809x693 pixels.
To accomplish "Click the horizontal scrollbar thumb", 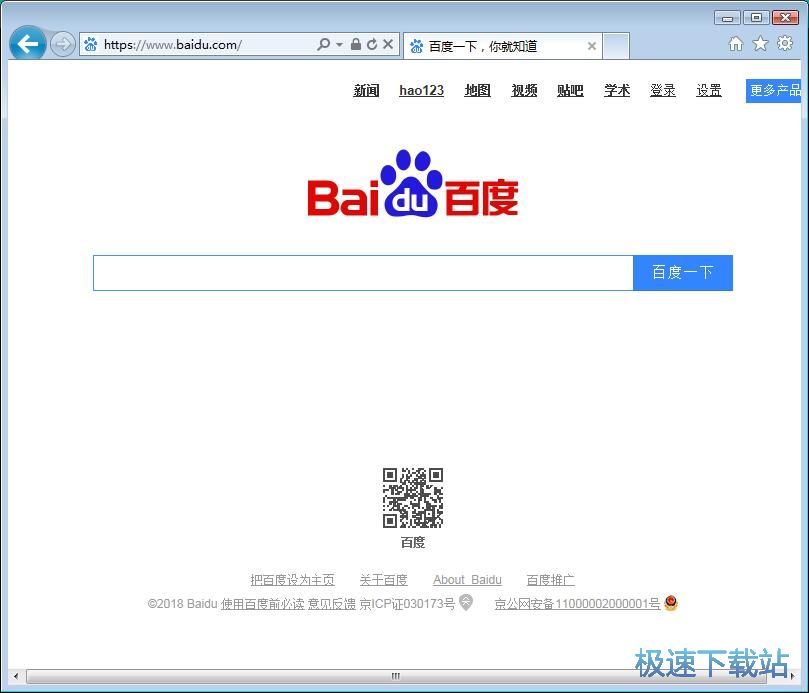I will click(396, 675).
